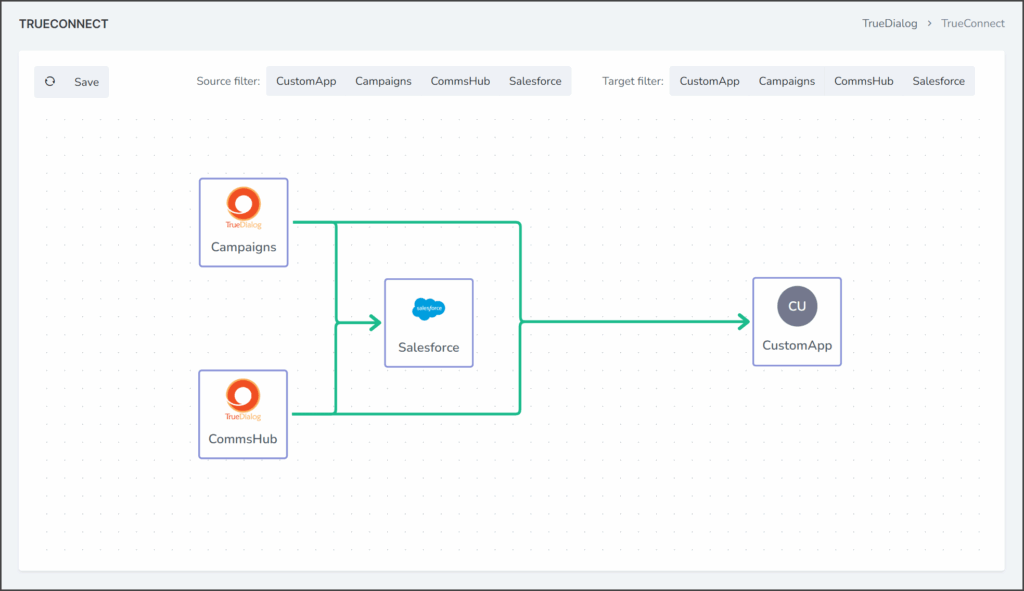Select the CommsHub node label
The width and height of the screenshot is (1024, 591).
pos(243,439)
